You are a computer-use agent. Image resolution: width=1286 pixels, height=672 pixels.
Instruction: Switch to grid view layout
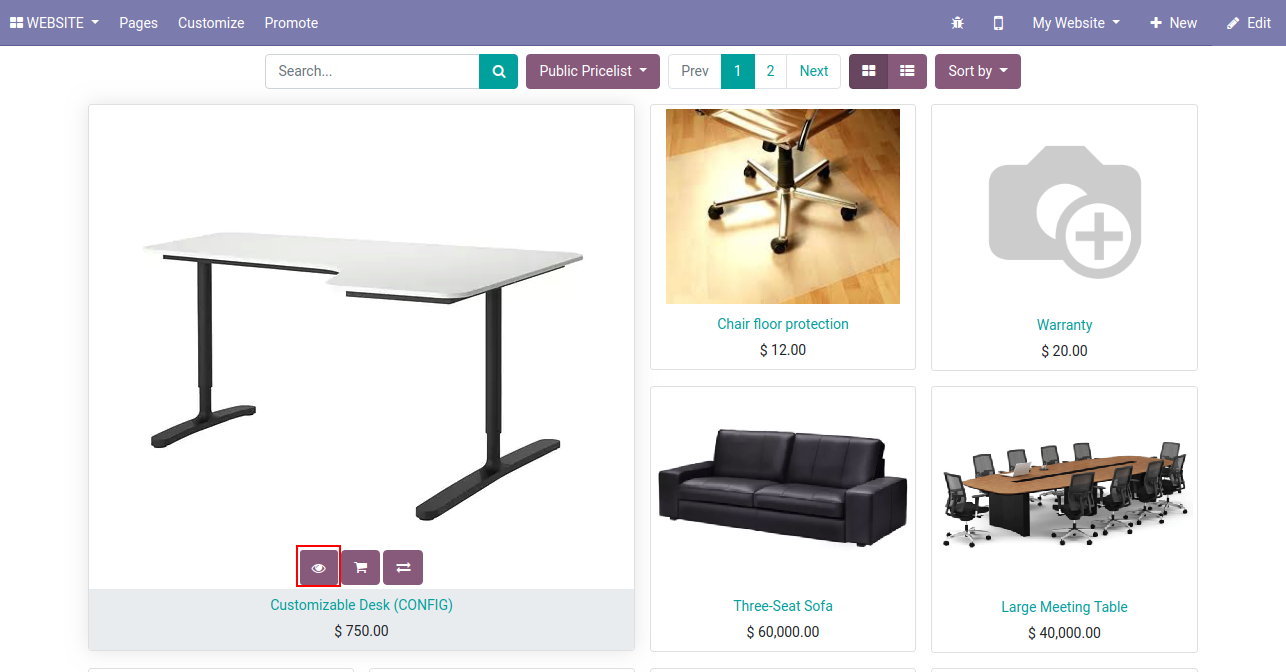pos(869,71)
